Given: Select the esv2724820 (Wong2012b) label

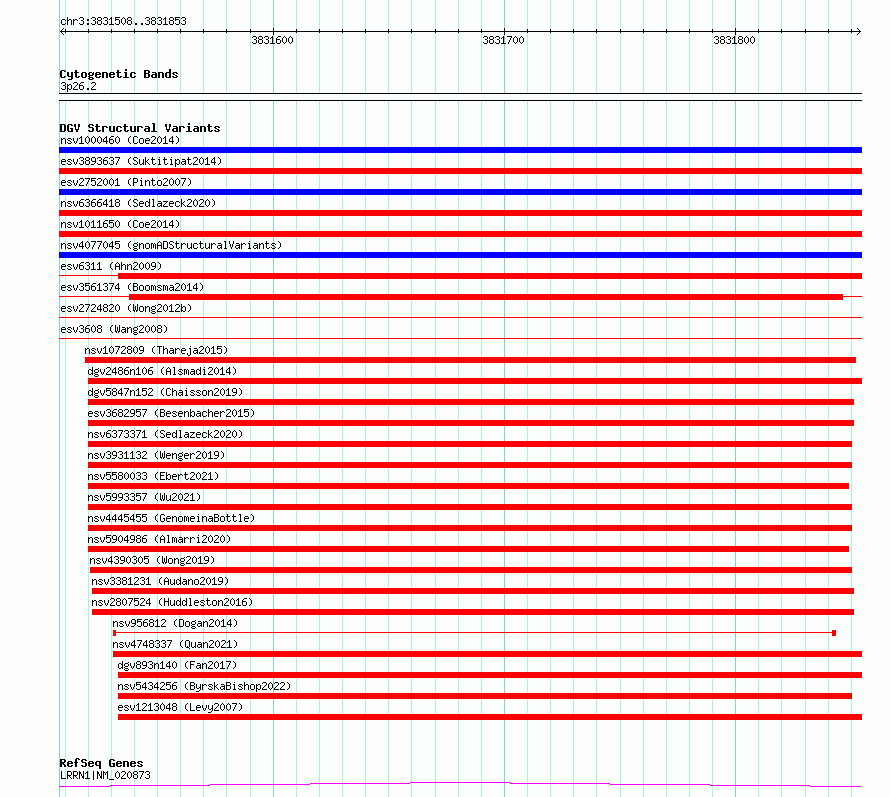Looking at the screenshot, I should [126, 308].
